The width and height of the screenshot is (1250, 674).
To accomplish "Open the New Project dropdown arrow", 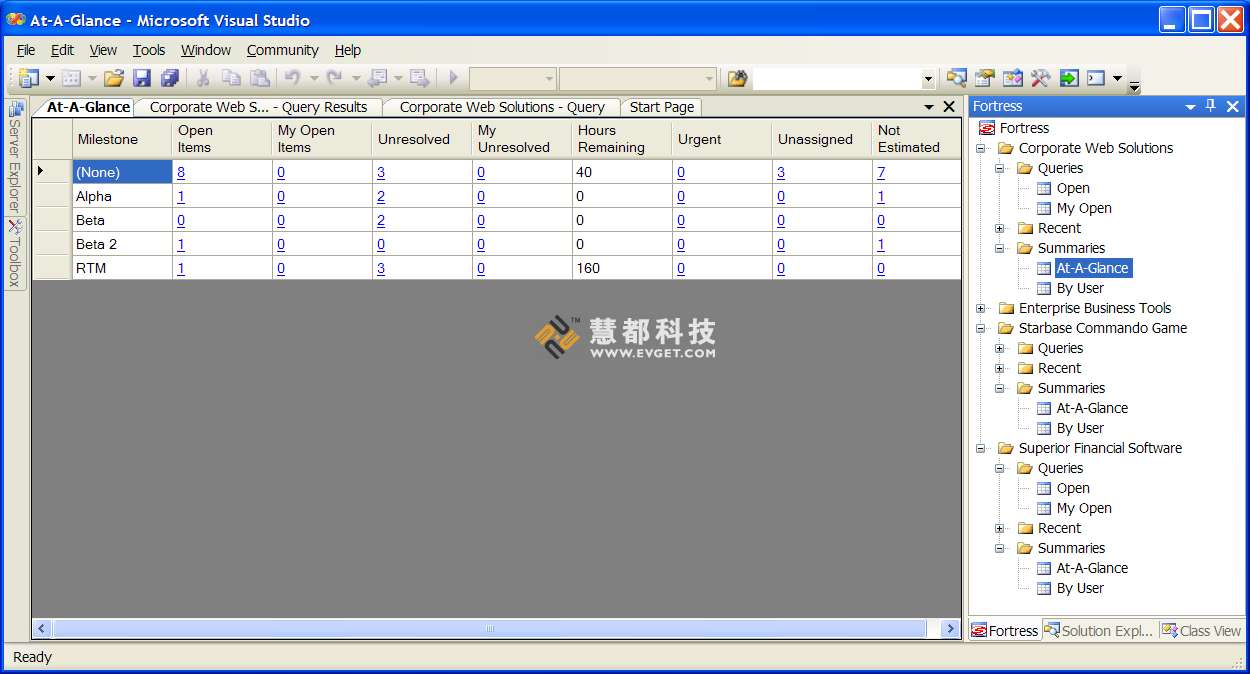I will tap(50, 78).
